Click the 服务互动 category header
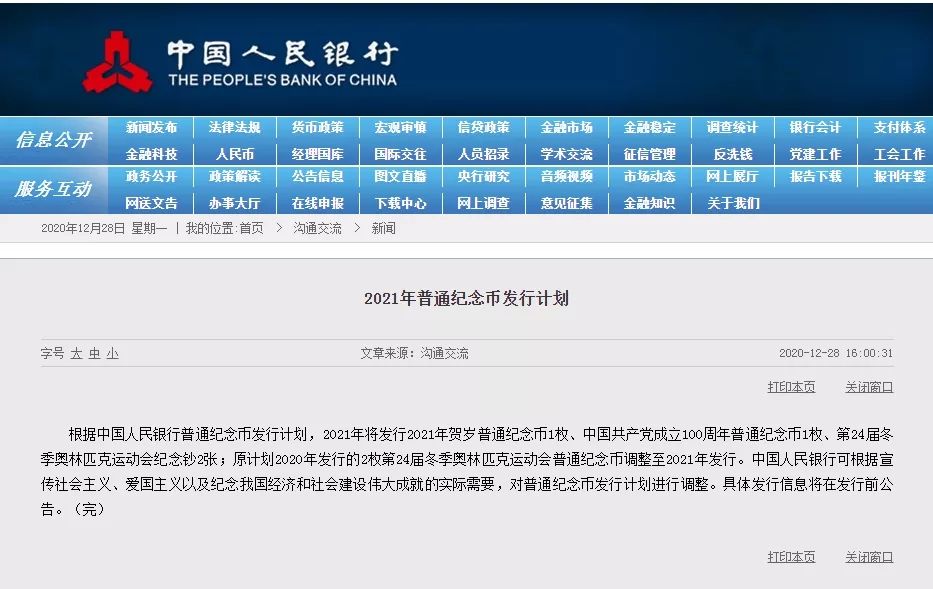Image resolution: width=933 pixels, height=589 pixels. click(54, 189)
